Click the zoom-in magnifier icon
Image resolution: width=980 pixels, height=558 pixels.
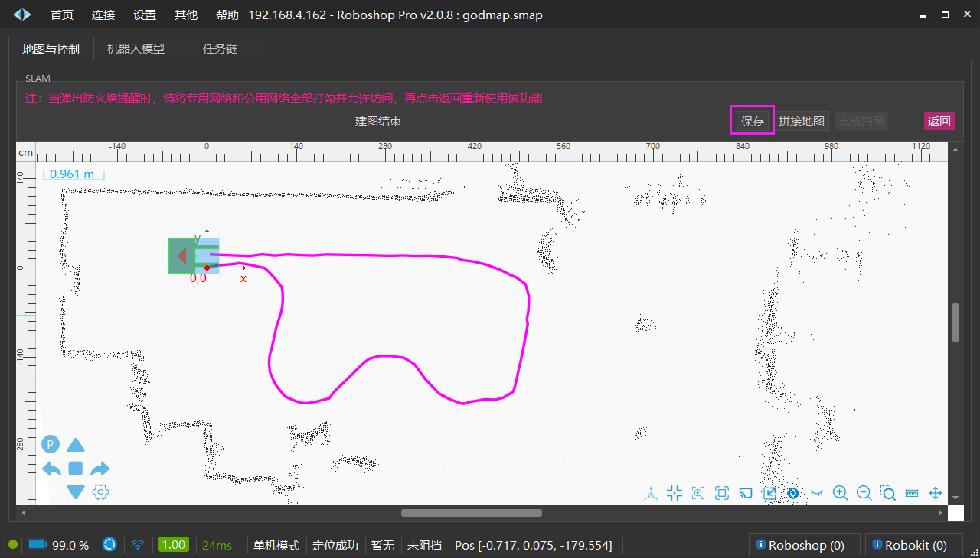(840, 493)
